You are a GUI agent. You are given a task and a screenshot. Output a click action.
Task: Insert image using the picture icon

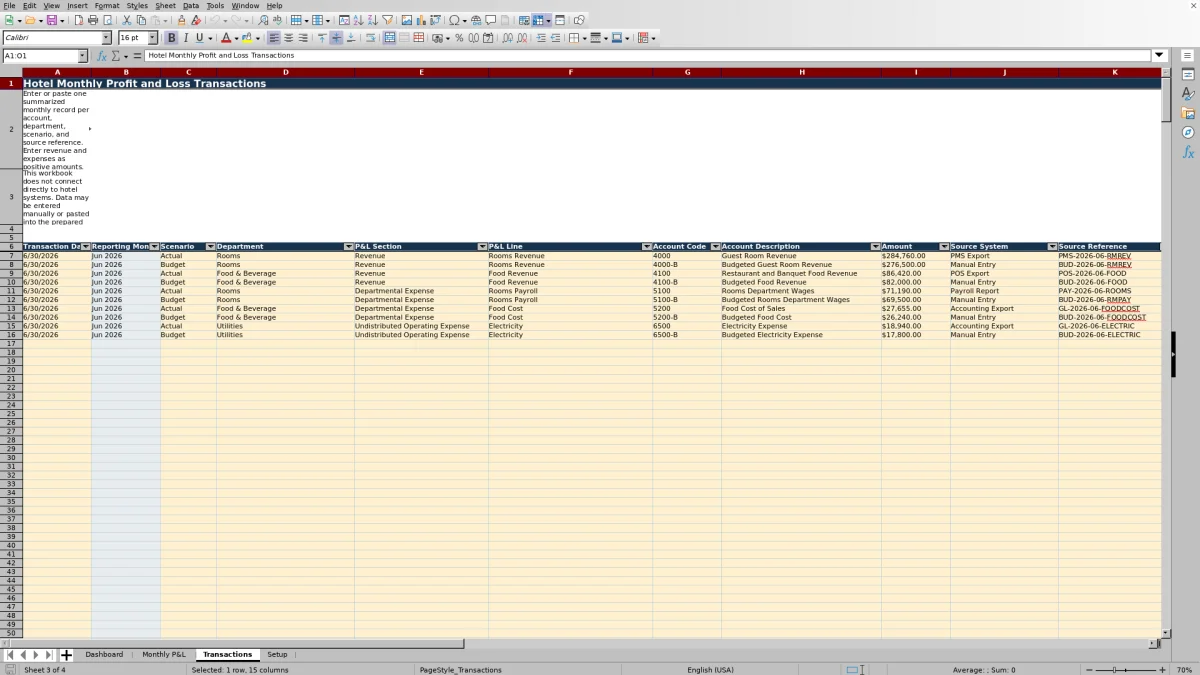click(406, 20)
